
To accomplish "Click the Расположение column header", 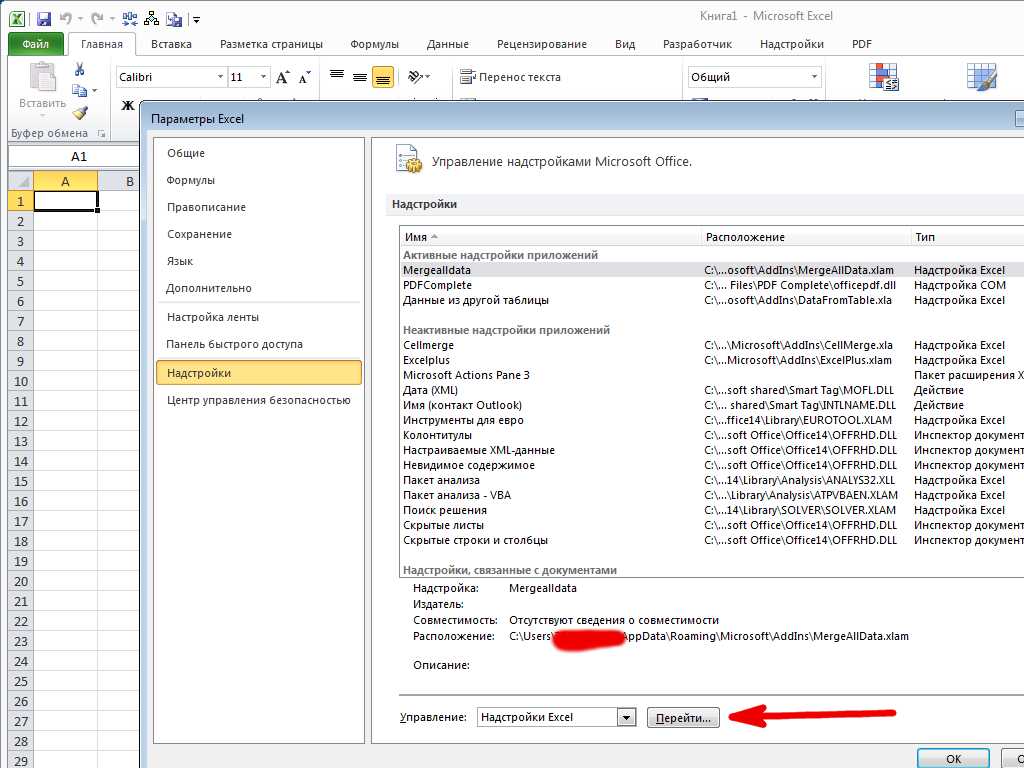I will click(x=806, y=237).
